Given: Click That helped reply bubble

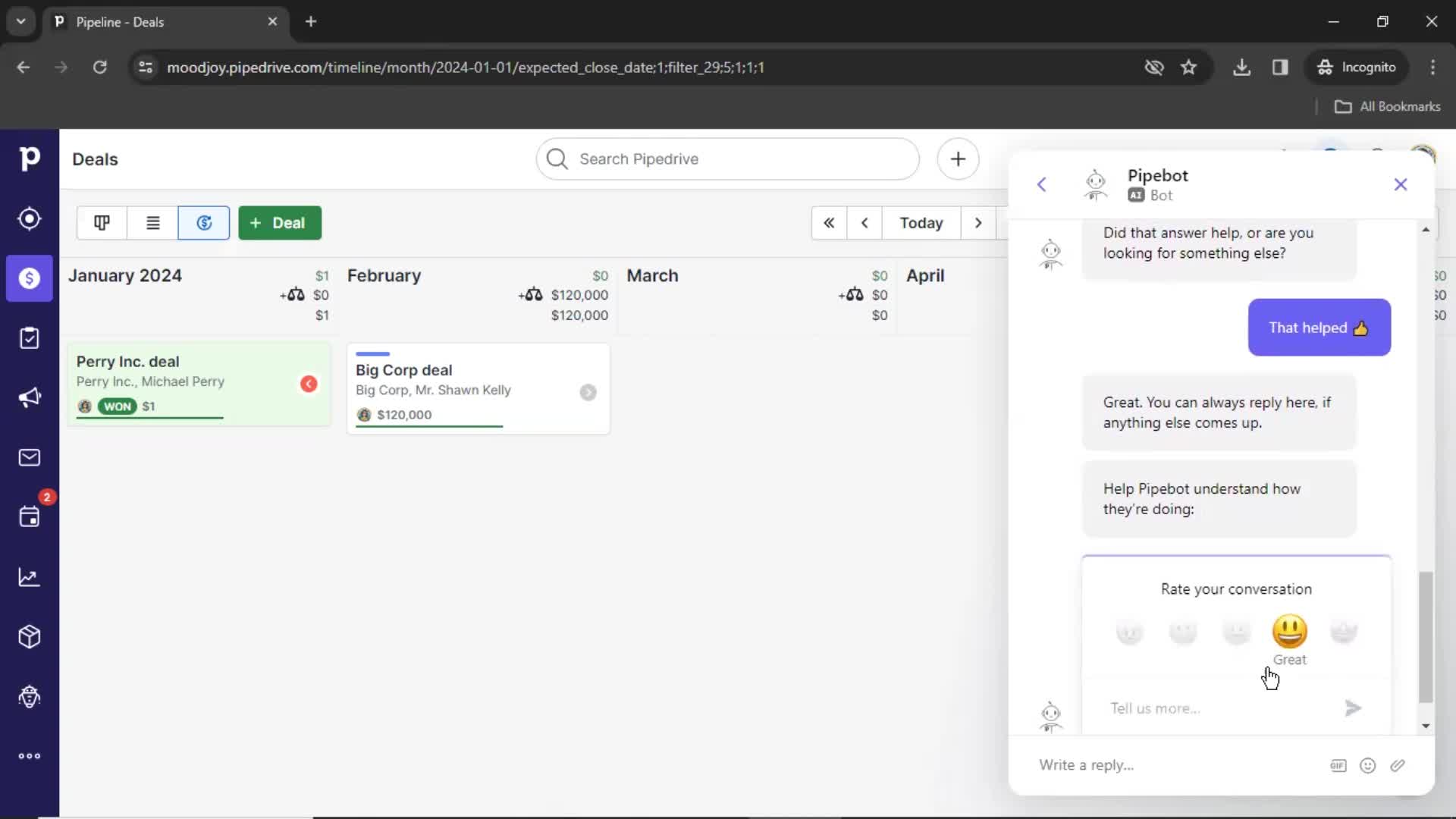Looking at the screenshot, I should (x=1319, y=328).
